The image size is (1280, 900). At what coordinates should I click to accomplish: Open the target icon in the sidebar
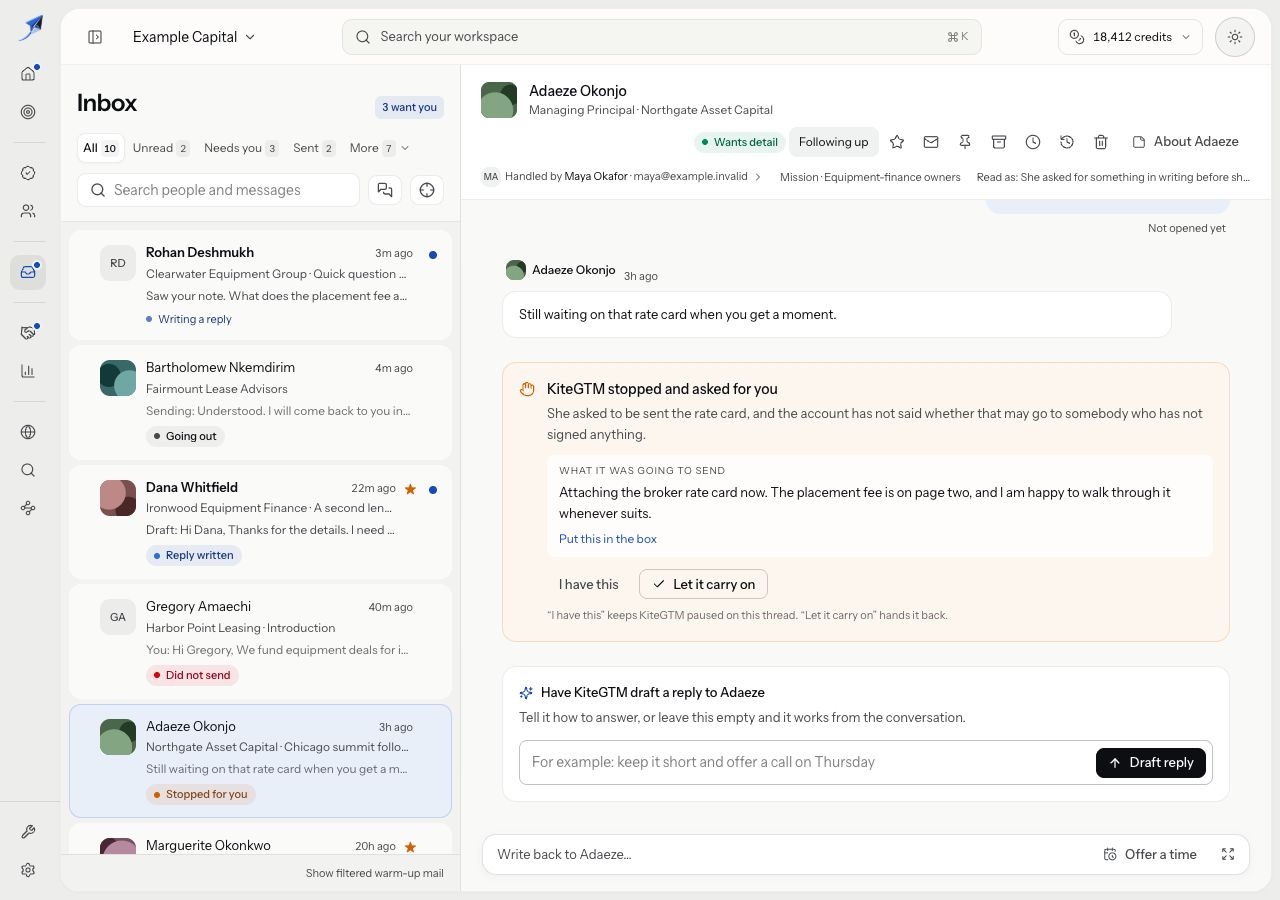pyautogui.click(x=28, y=112)
